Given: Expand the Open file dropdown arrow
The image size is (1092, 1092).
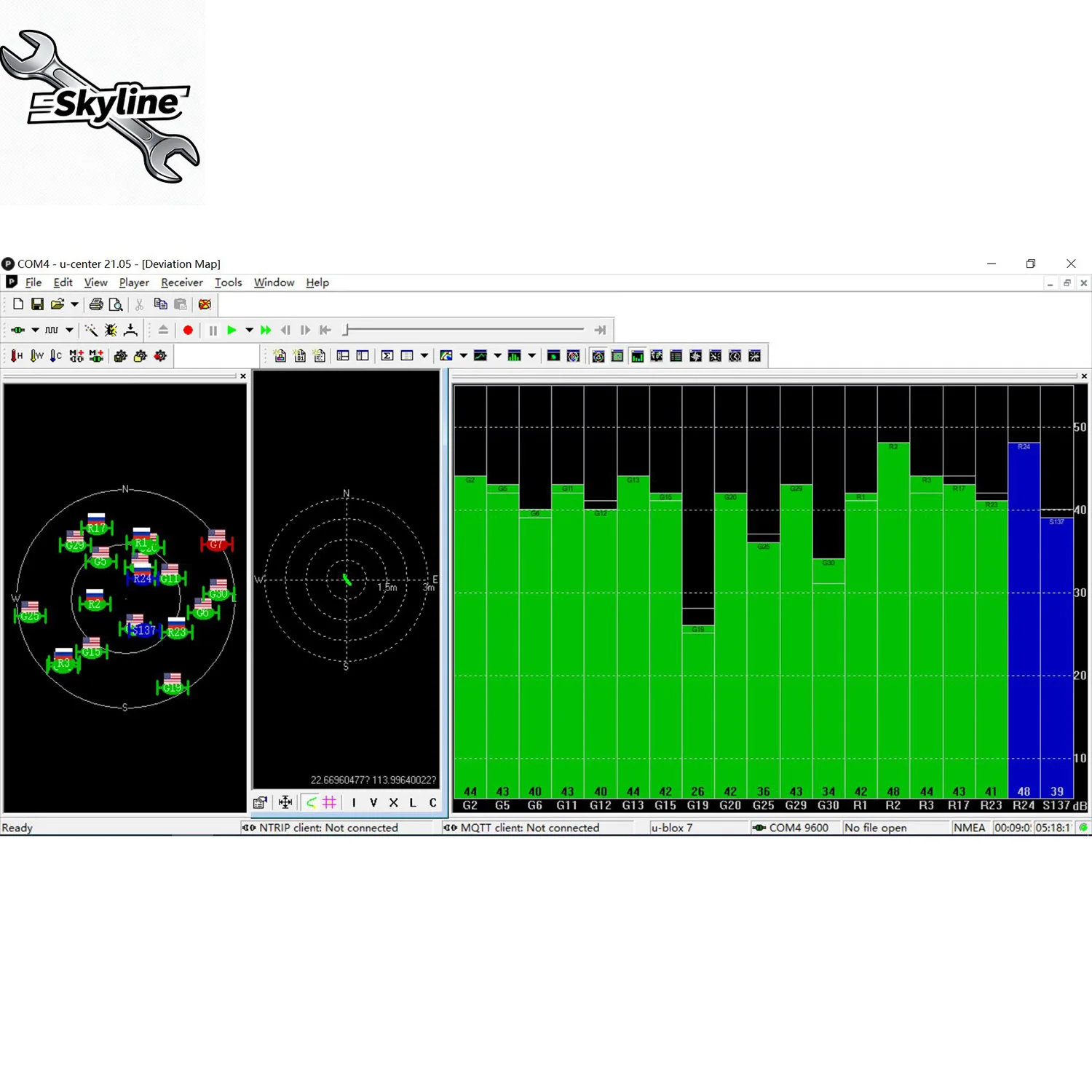Looking at the screenshot, I should pyautogui.click(x=74, y=304).
